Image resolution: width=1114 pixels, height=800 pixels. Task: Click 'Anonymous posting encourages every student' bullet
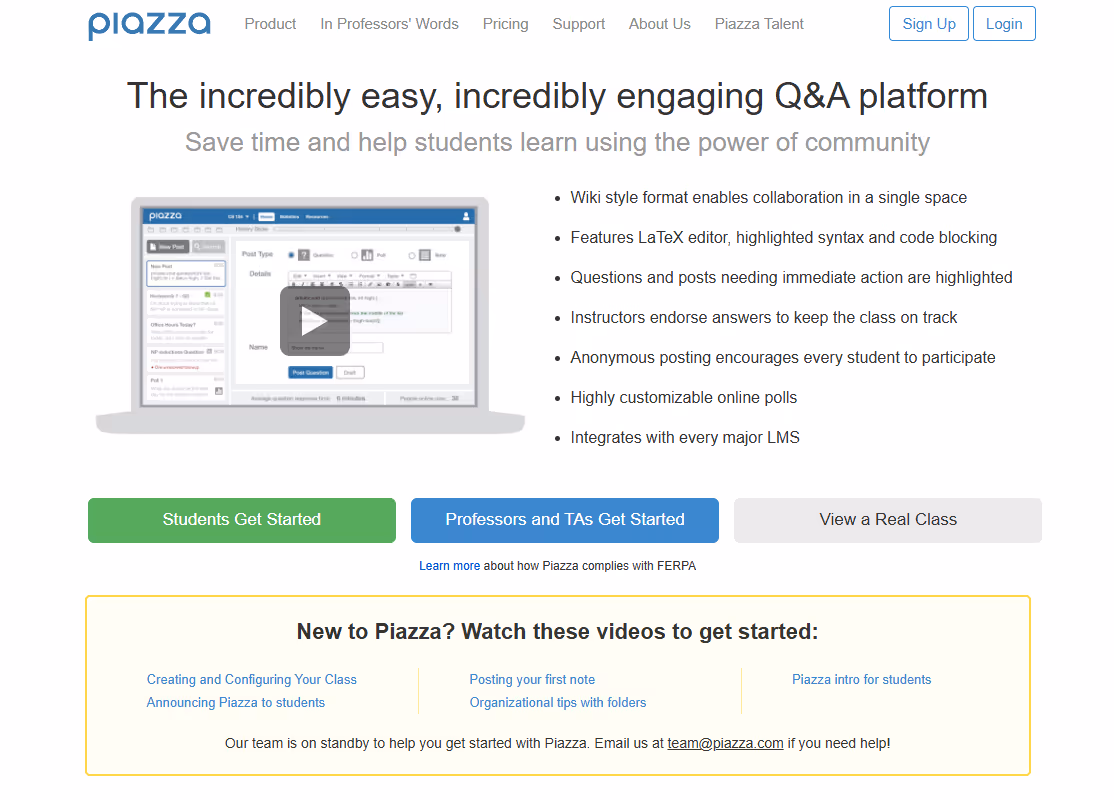point(783,357)
